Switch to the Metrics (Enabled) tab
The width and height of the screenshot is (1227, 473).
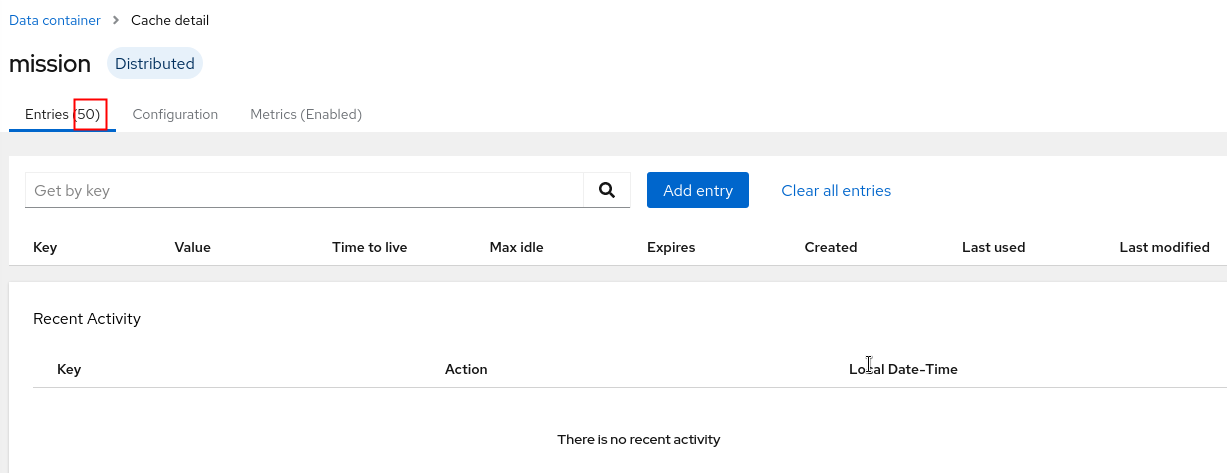tap(306, 114)
